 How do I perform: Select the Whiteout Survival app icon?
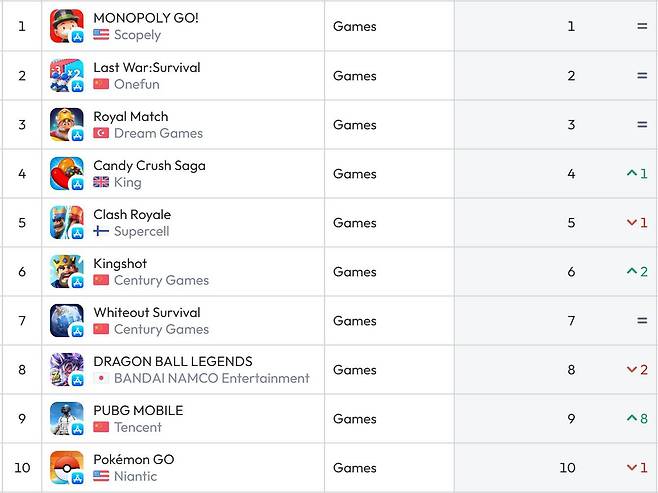coord(66,320)
